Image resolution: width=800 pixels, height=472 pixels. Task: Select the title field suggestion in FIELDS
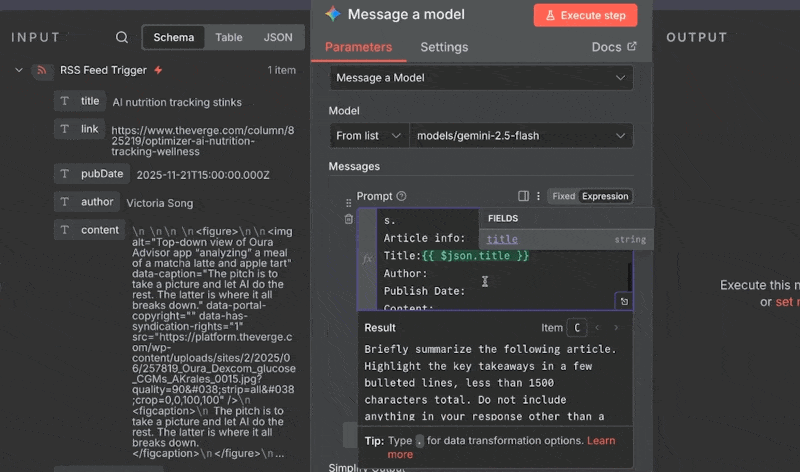[566, 239]
